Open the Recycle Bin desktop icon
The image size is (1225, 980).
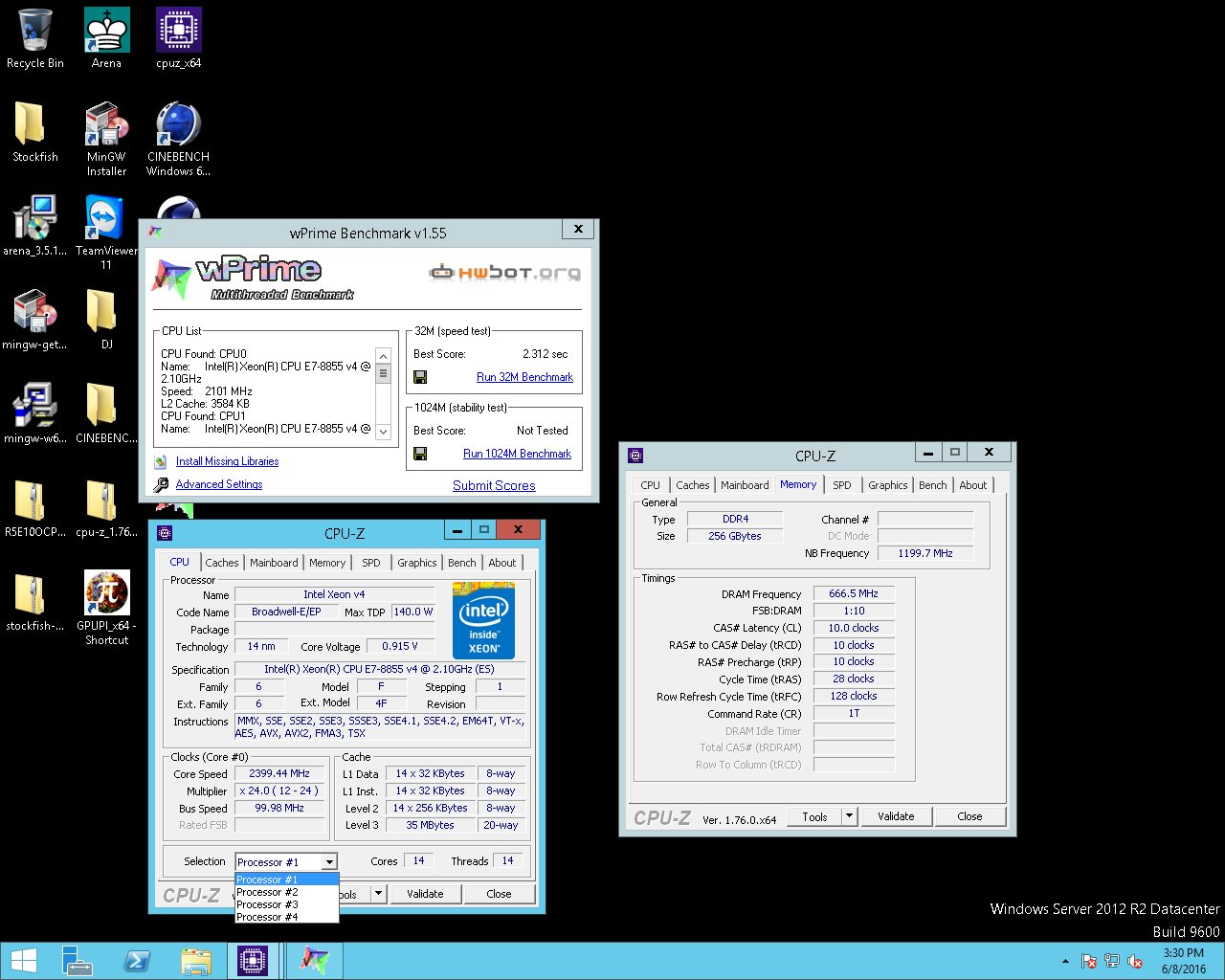[x=35, y=38]
